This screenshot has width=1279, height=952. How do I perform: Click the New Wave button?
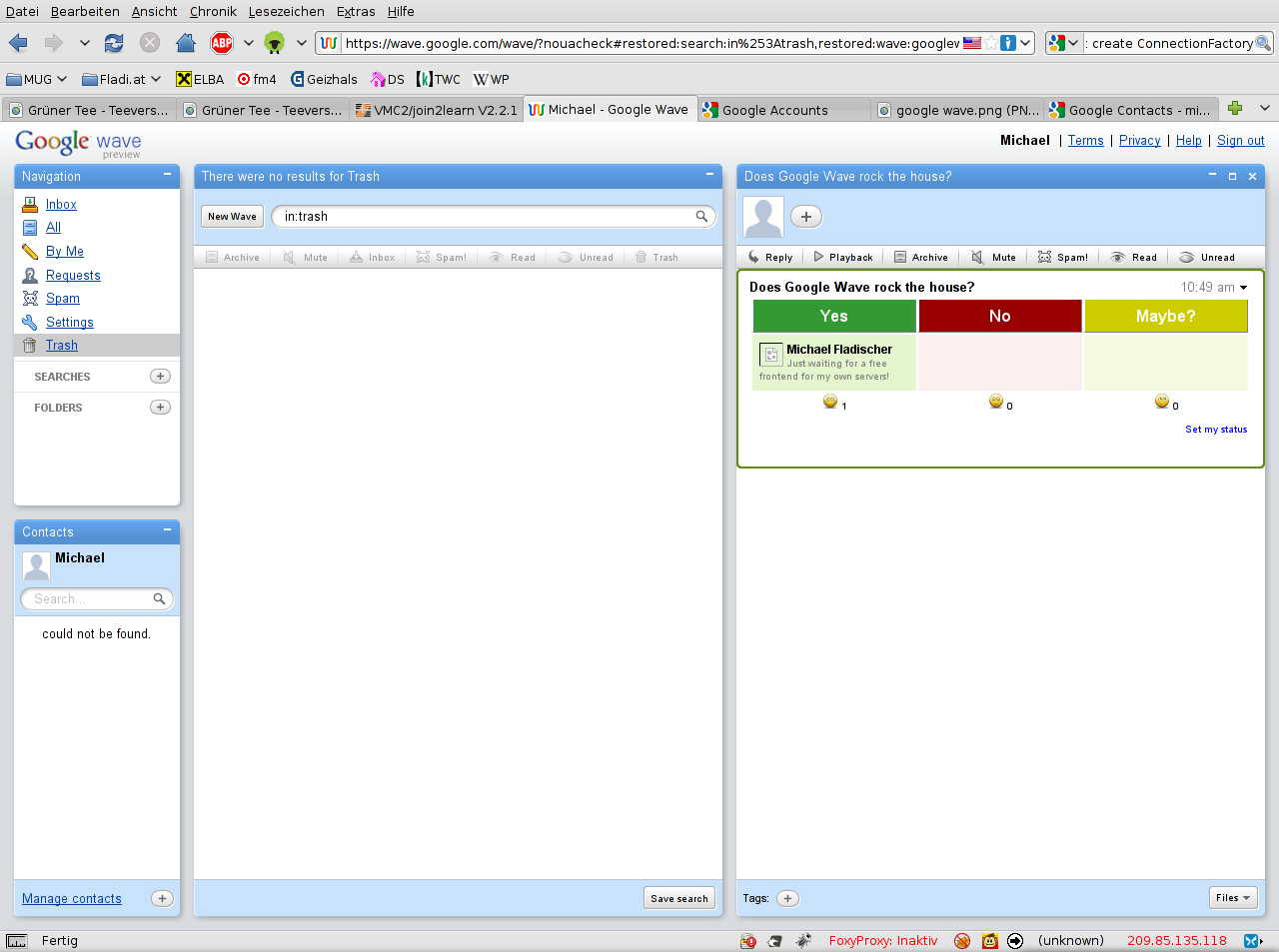pyautogui.click(x=232, y=216)
